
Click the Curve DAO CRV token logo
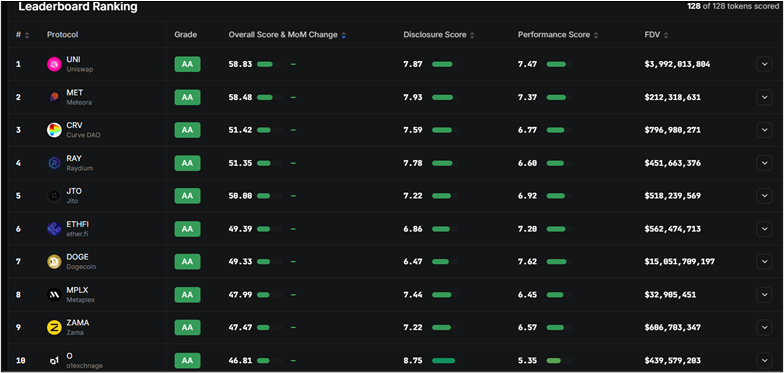(x=54, y=130)
